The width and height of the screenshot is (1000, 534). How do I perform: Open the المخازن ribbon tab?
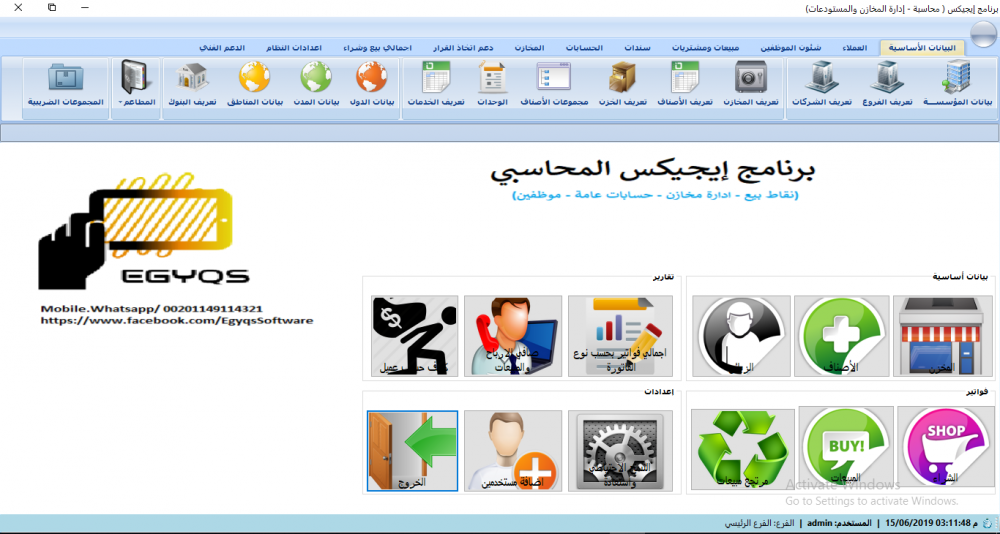coord(529,48)
